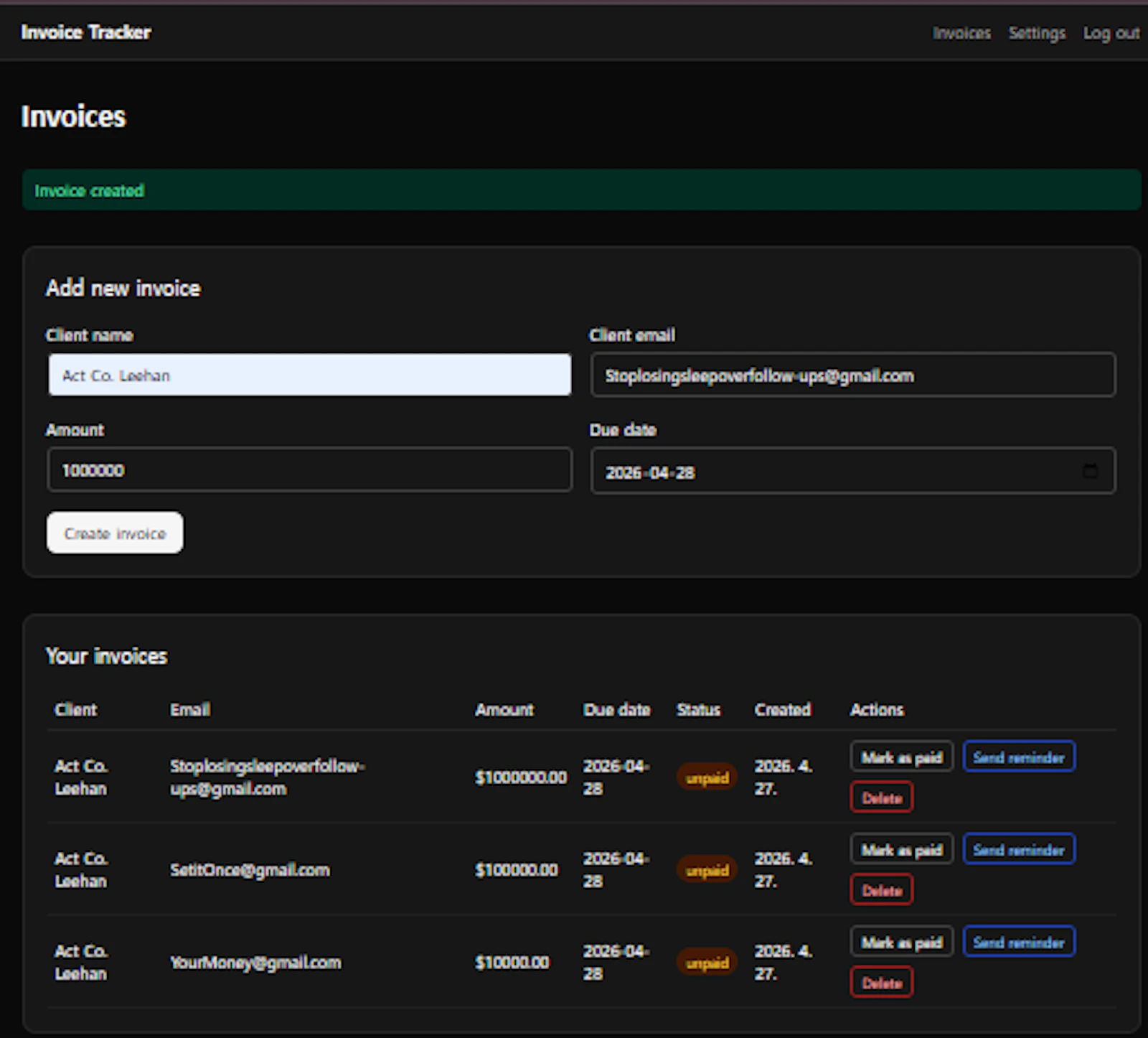Click unpaid badge in the YourMoney@gmail.com row

(x=707, y=963)
